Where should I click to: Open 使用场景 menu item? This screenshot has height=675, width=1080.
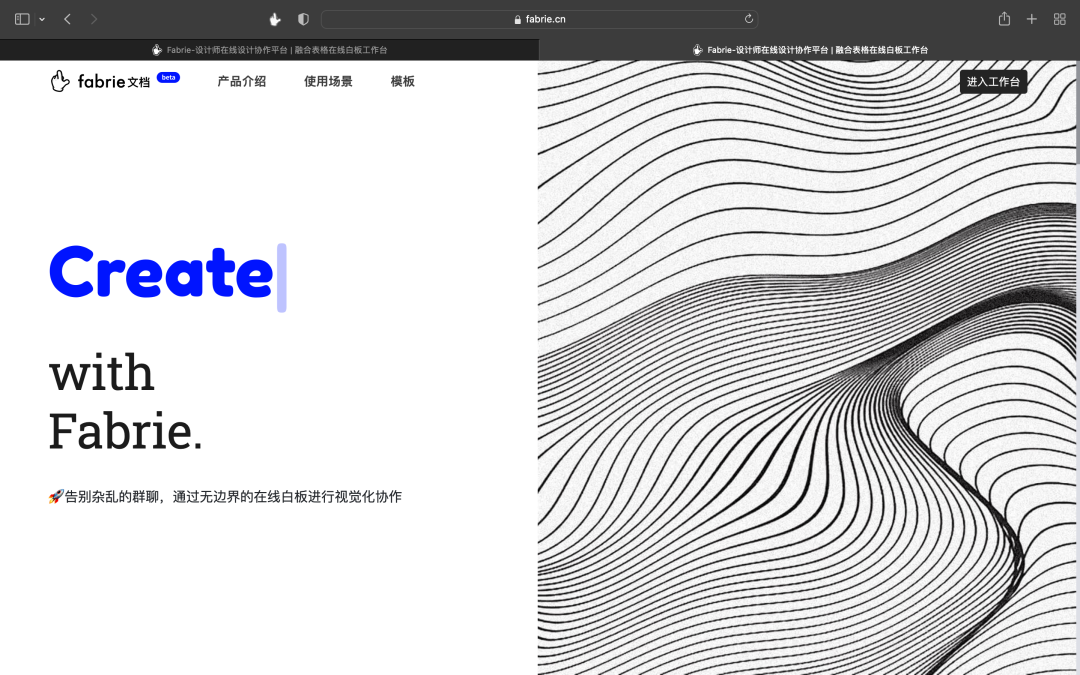click(x=328, y=81)
